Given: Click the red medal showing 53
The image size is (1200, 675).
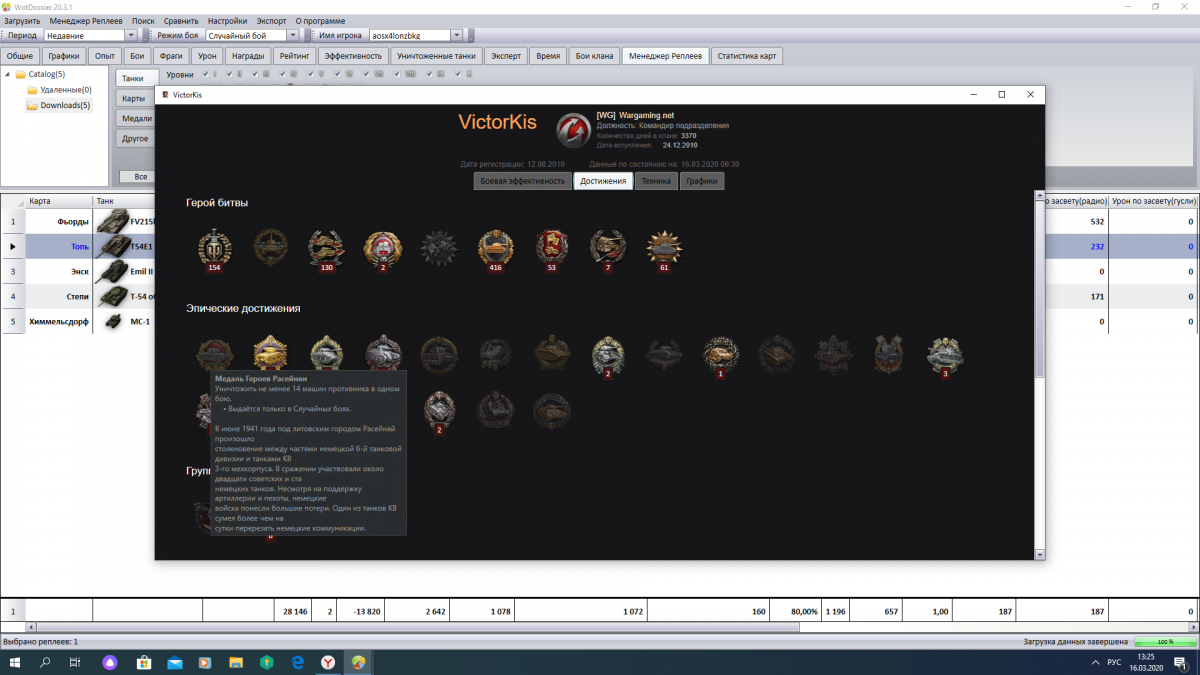Looking at the screenshot, I should 551,248.
